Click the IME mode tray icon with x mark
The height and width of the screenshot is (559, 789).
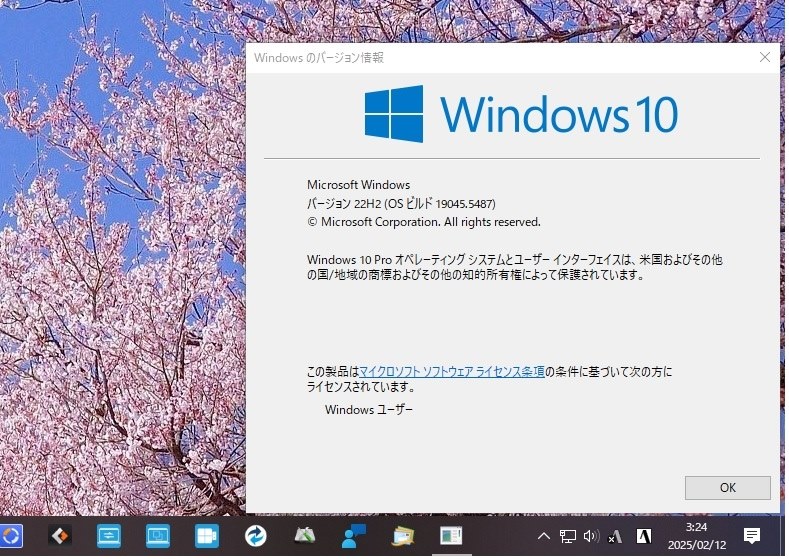(614, 537)
